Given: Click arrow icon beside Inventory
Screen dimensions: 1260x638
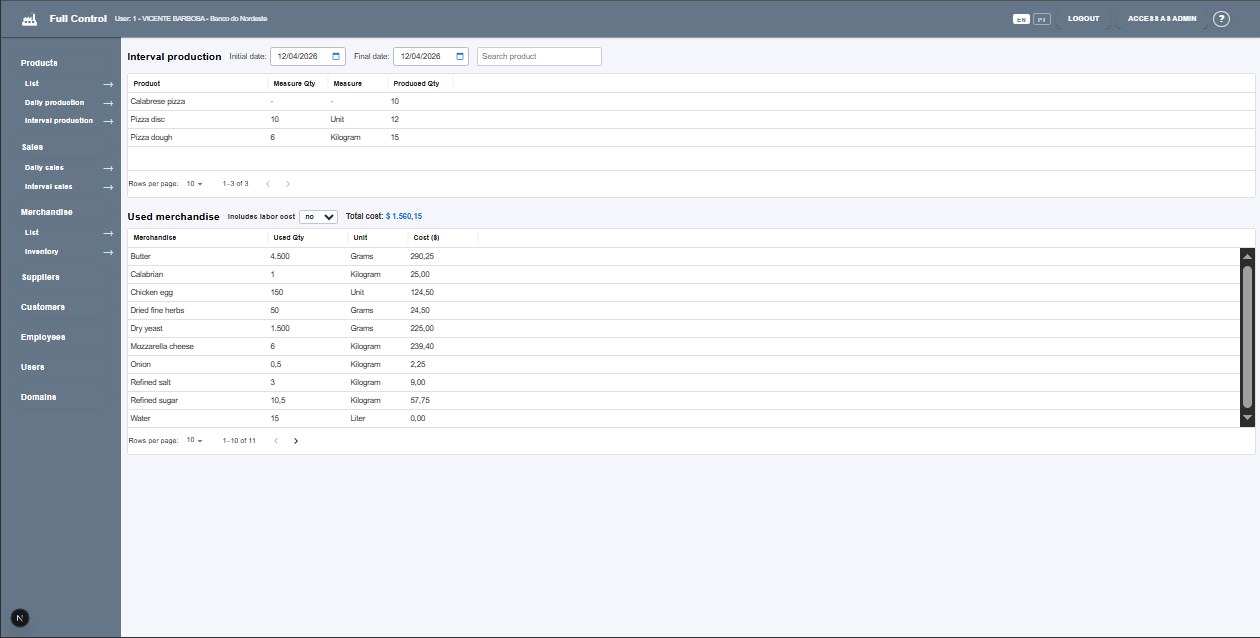Looking at the screenshot, I should [x=108, y=252].
